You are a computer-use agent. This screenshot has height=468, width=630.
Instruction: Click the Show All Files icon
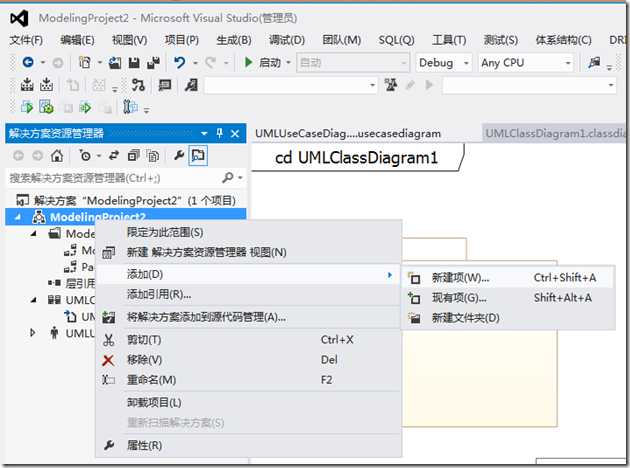coord(153,155)
